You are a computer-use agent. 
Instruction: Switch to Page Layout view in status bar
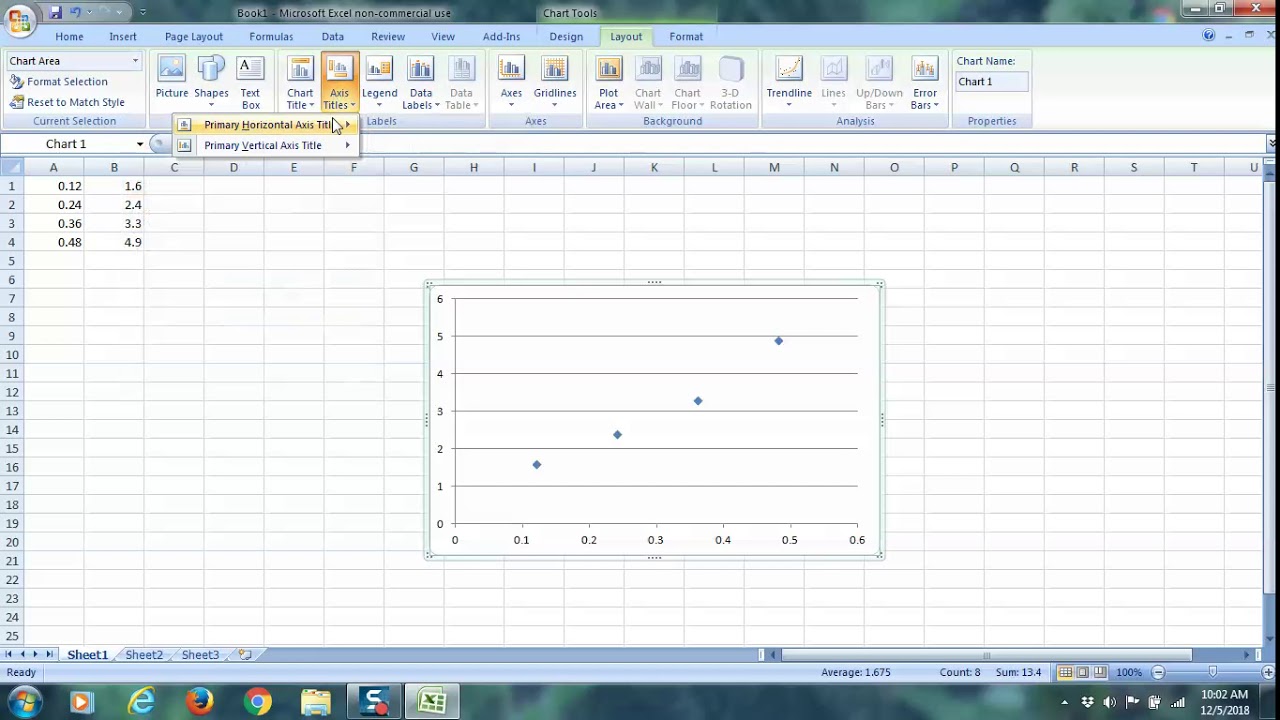click(1083, 673)
